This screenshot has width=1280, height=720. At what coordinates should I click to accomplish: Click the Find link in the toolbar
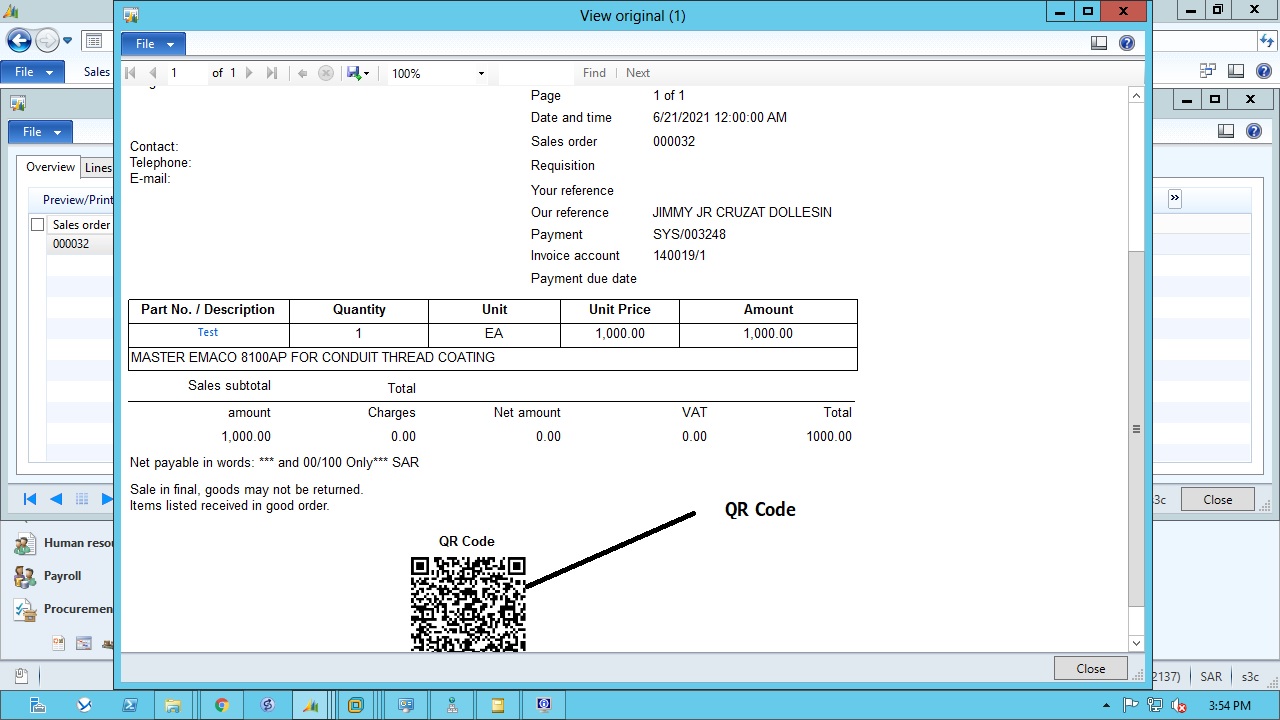point(594,72)
